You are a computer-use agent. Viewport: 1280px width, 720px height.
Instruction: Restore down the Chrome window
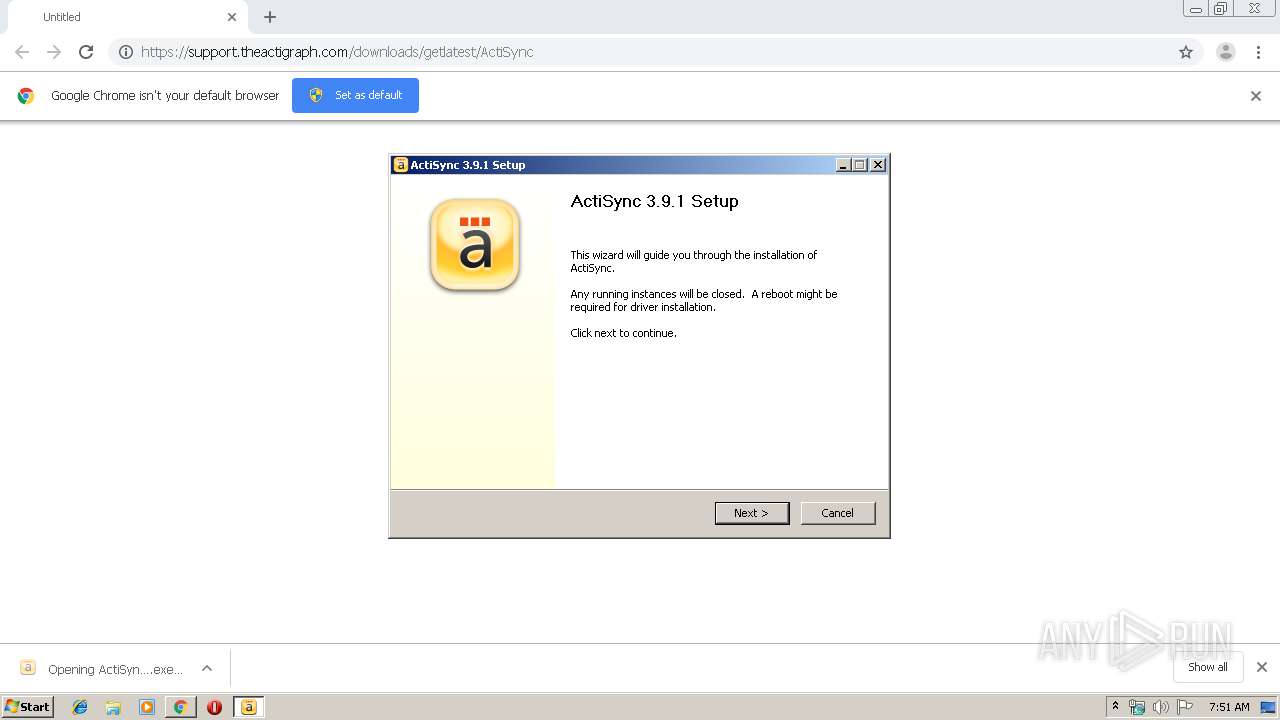tap(1221, 9)
